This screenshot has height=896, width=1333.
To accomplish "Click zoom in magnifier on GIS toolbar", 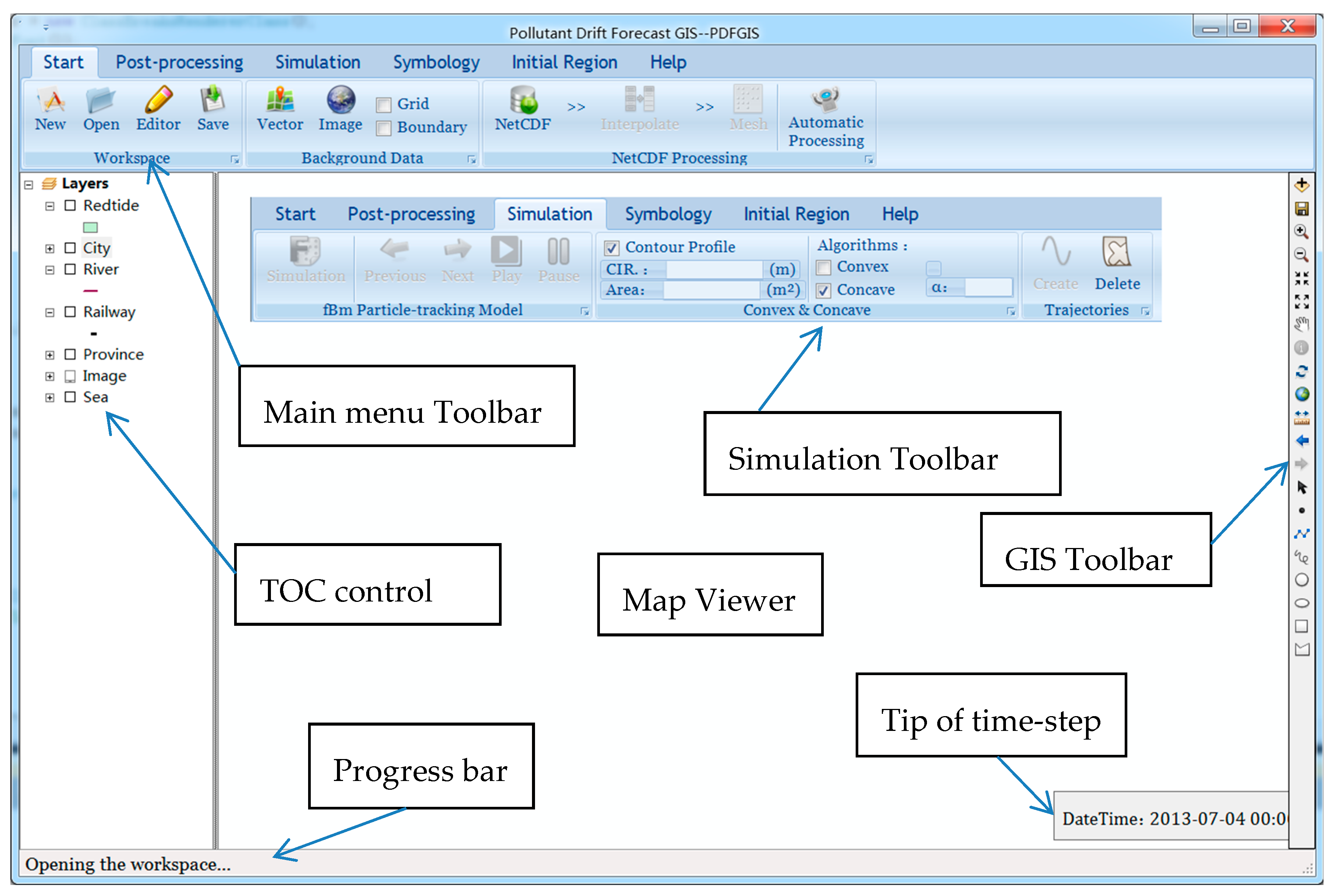I will (x=1301, y=231).
